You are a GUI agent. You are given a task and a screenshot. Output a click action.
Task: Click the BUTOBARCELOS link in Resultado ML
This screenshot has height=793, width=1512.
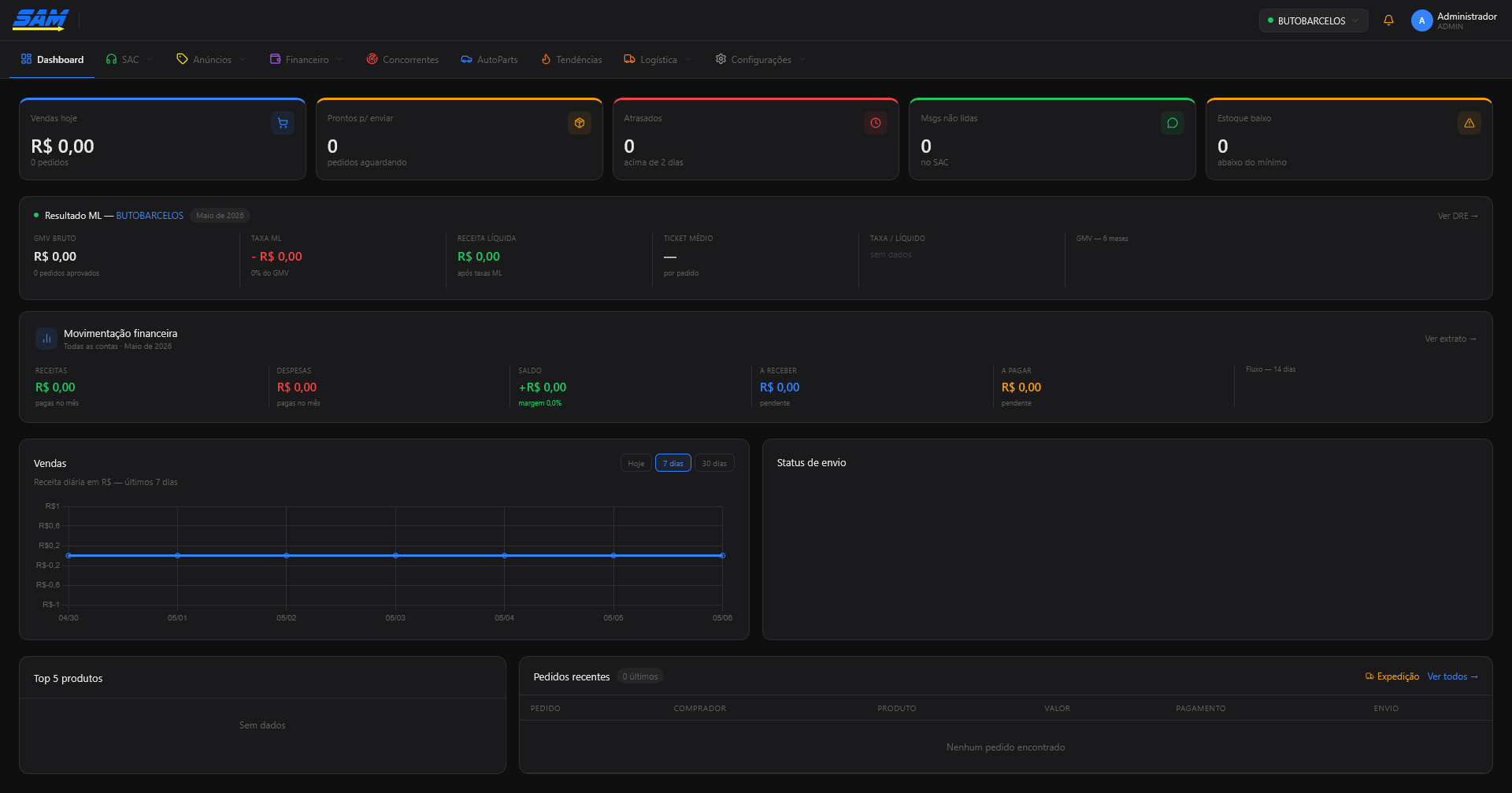point(150,216)
